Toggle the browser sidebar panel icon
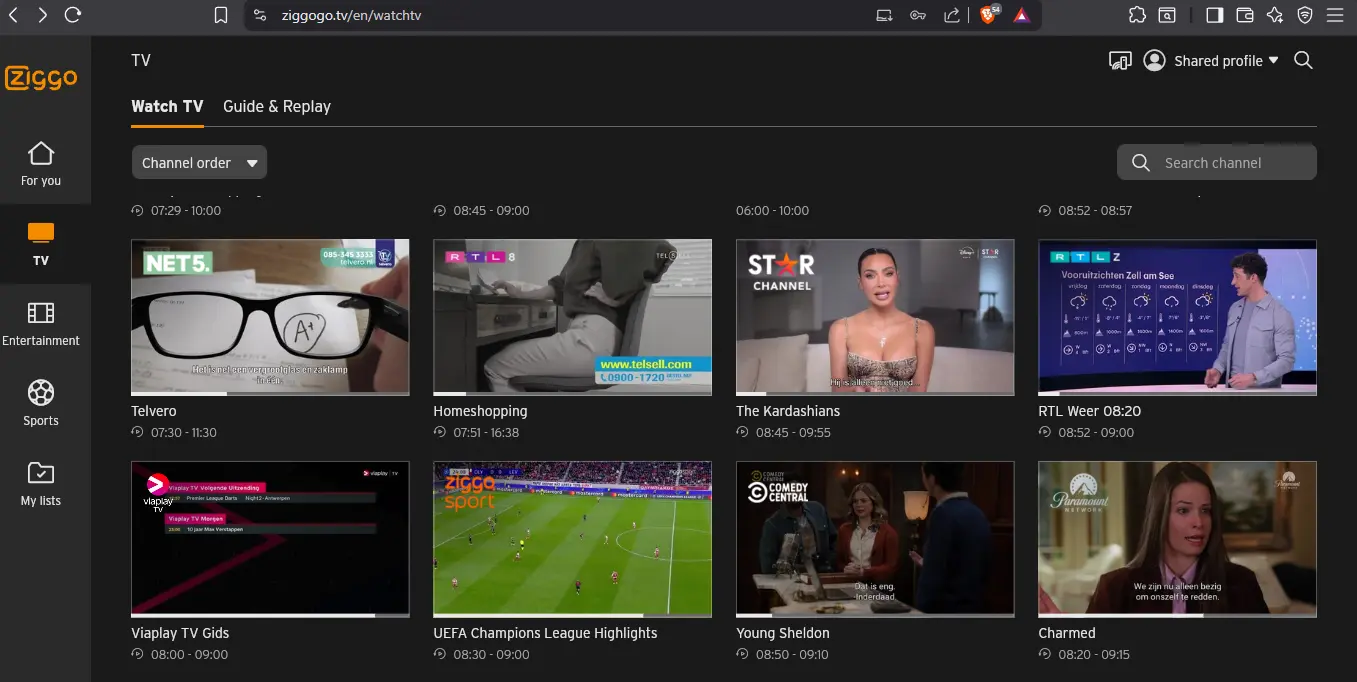The width and height of the screenshot is (1357, 682). [x=1214, y=15]
